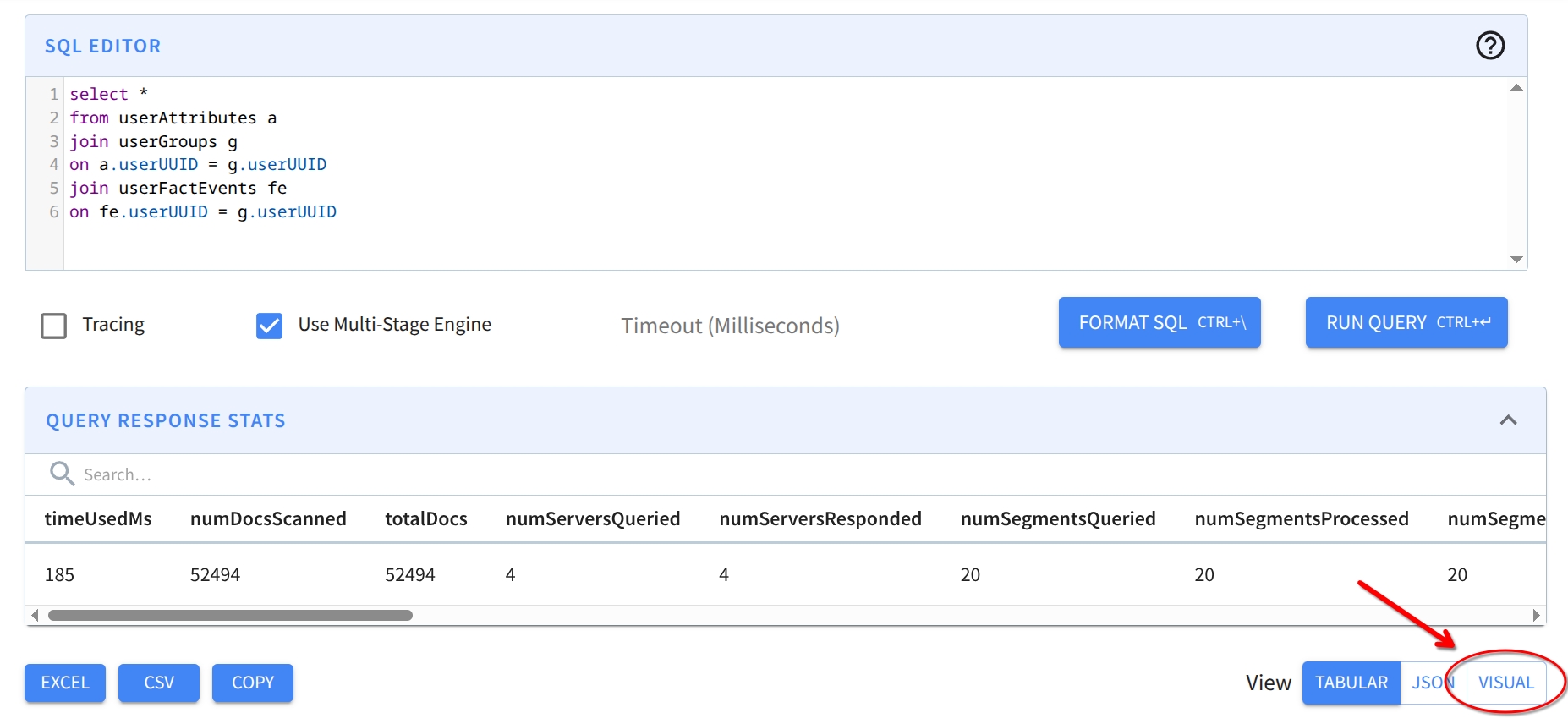Download results as CSV

(x=159, y=683)
